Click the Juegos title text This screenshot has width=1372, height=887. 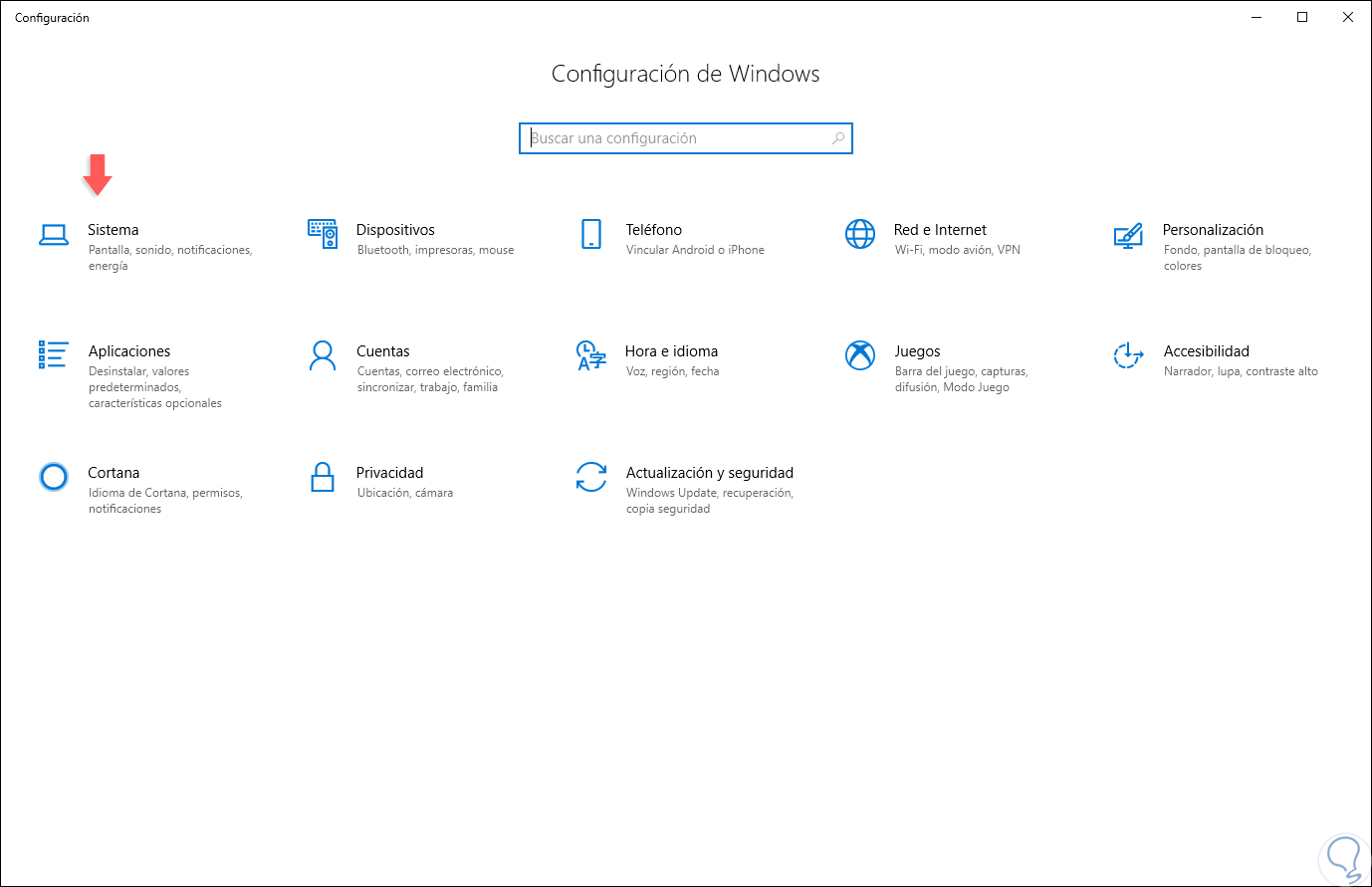[917, 351]
